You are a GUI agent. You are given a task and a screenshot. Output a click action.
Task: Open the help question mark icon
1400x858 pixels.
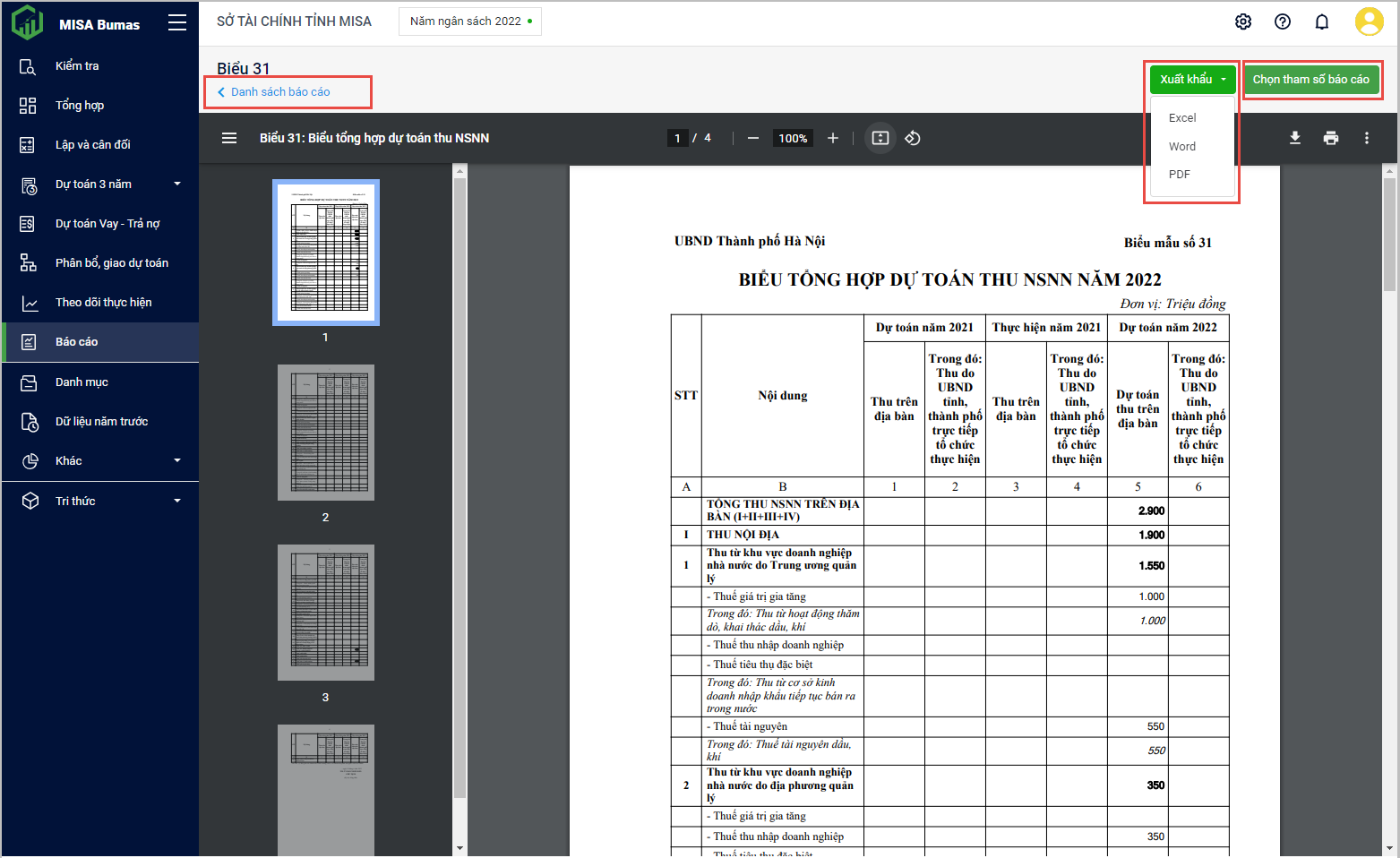point(1282,21)
